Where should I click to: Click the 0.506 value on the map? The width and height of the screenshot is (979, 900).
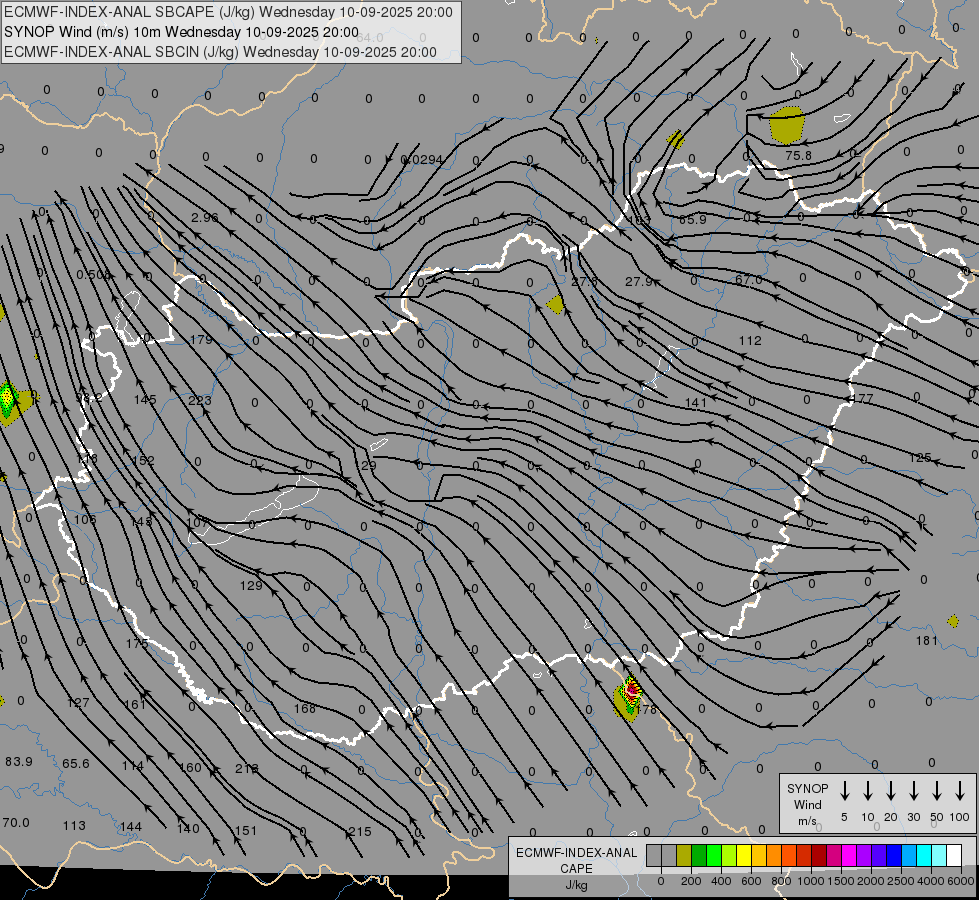coord(94,275)
